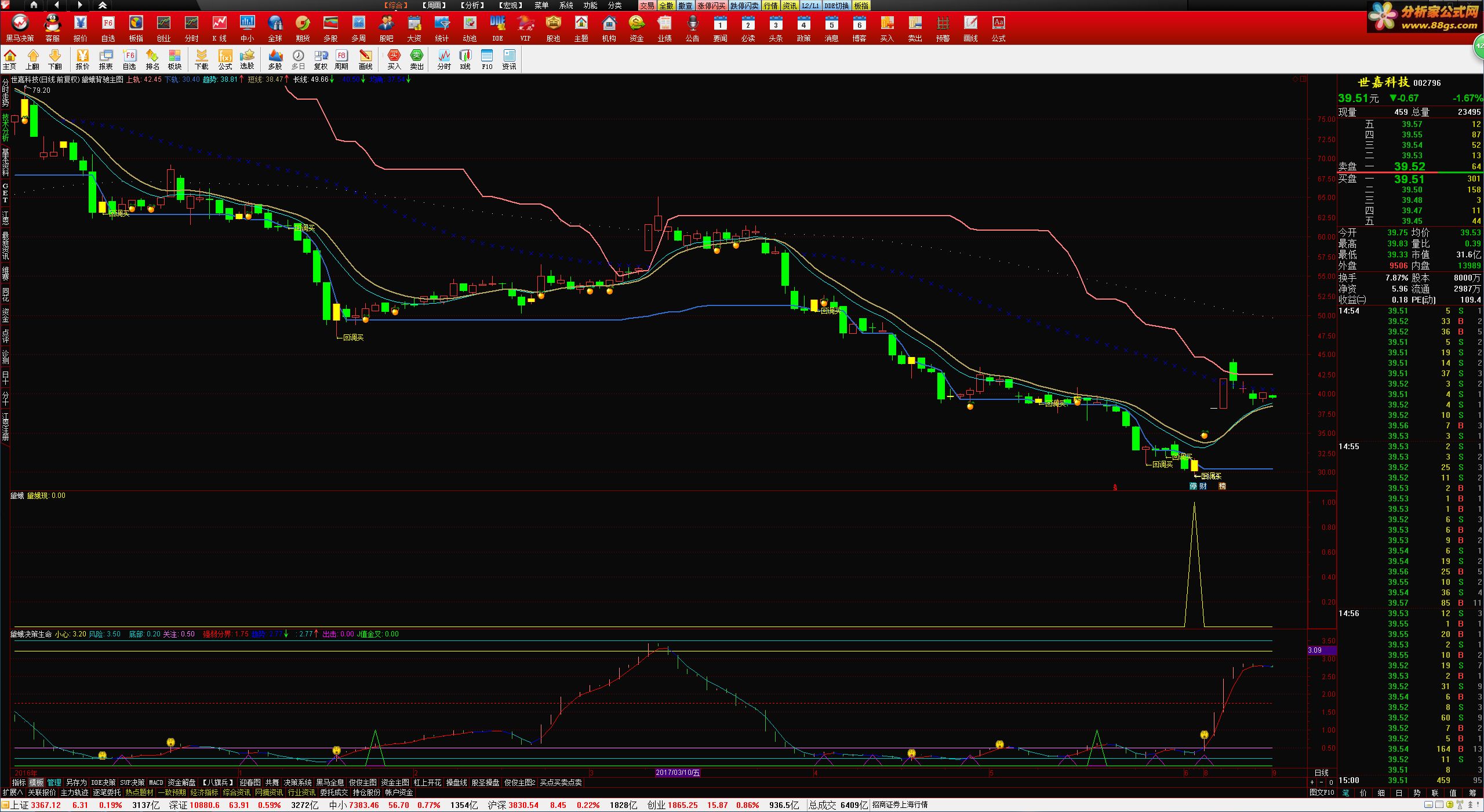The image size is (1484, 812).
Task: Open the 主力轨迹 tab
Action: [x=75, y=792]
